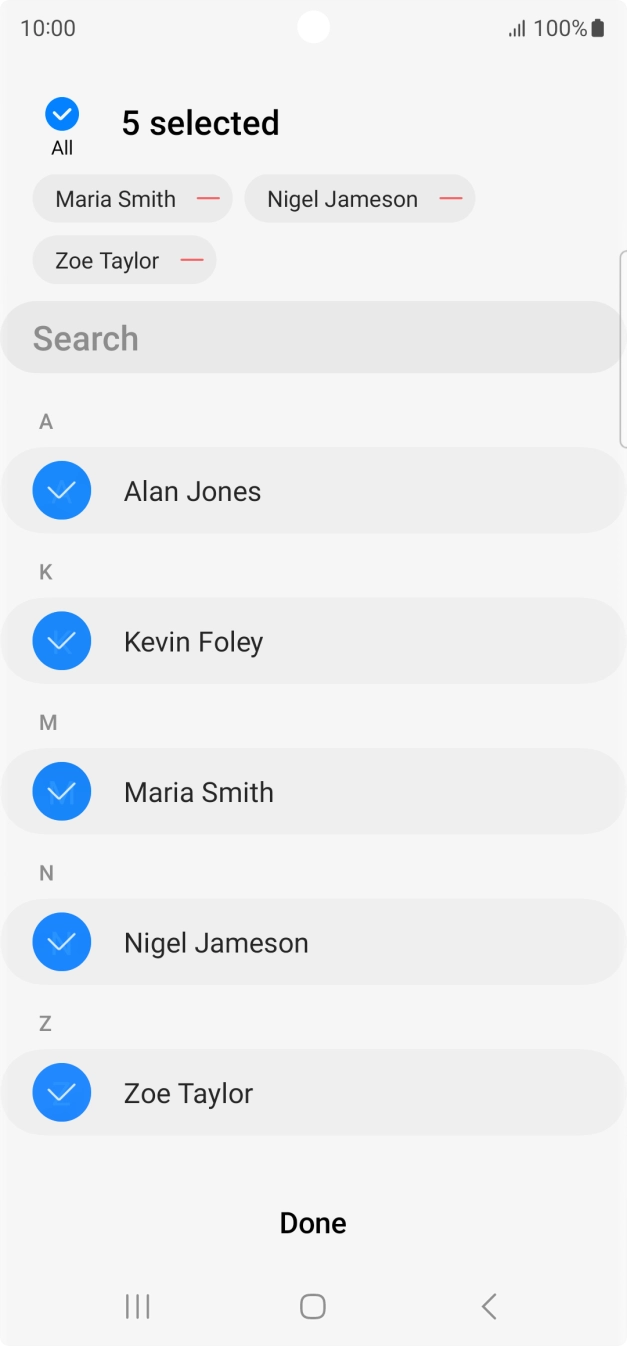Tap the battery status icon
Viewport: 627px width, 1346px height.
tap(598, 28)
